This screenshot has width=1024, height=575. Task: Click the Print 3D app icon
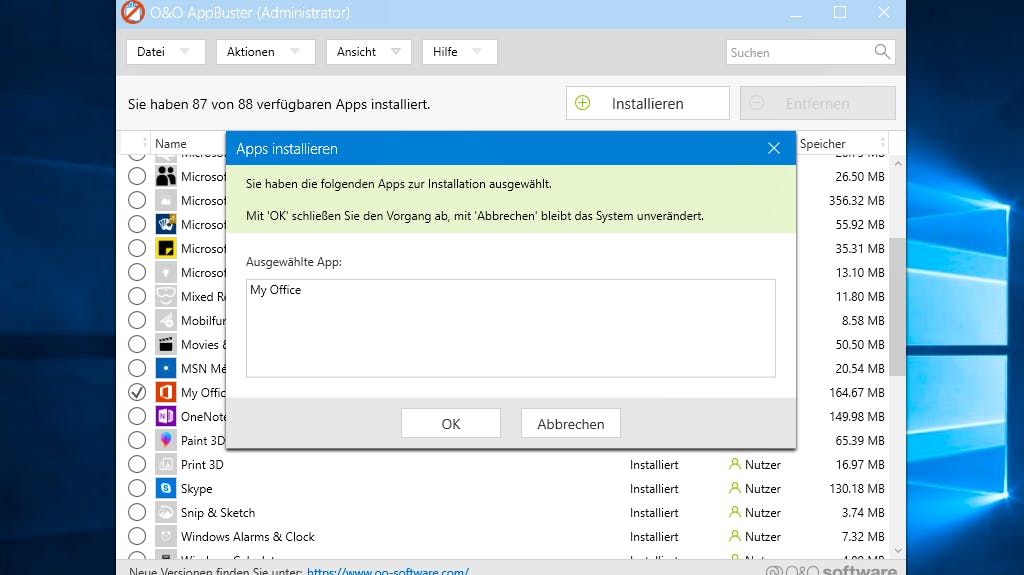tap(166, 465)
